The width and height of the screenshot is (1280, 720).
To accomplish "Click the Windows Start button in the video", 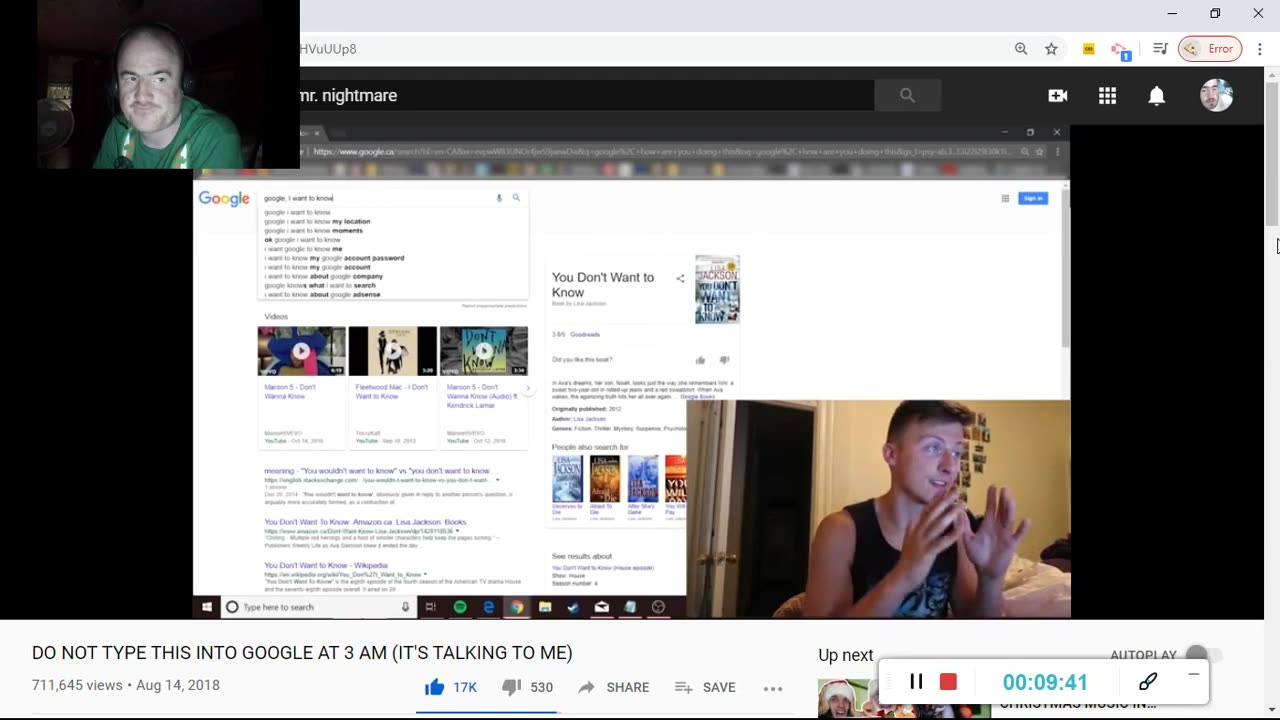I will (x=207, y=607).
